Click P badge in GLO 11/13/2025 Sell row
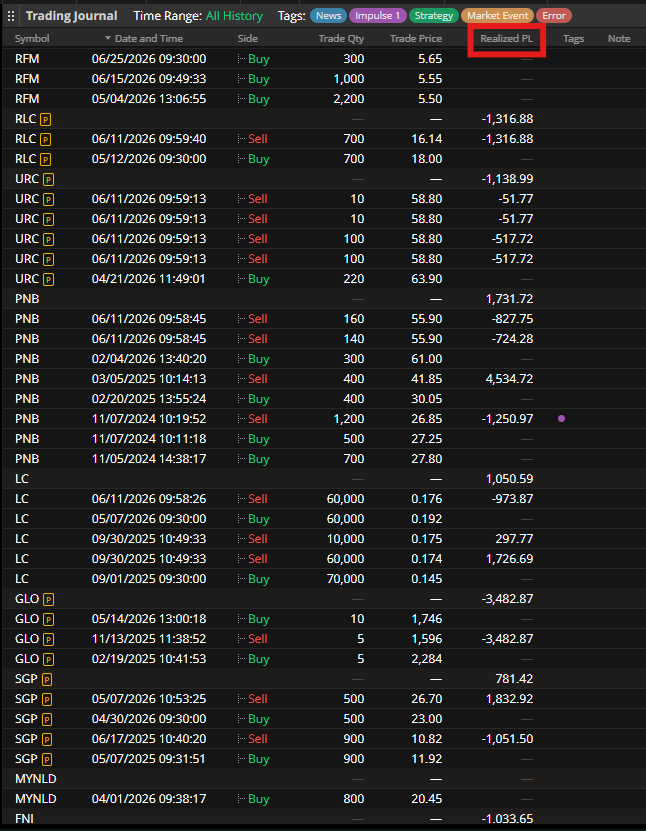Image resolution: width=646 pixels, height=831 pixels. coord(48,639)
